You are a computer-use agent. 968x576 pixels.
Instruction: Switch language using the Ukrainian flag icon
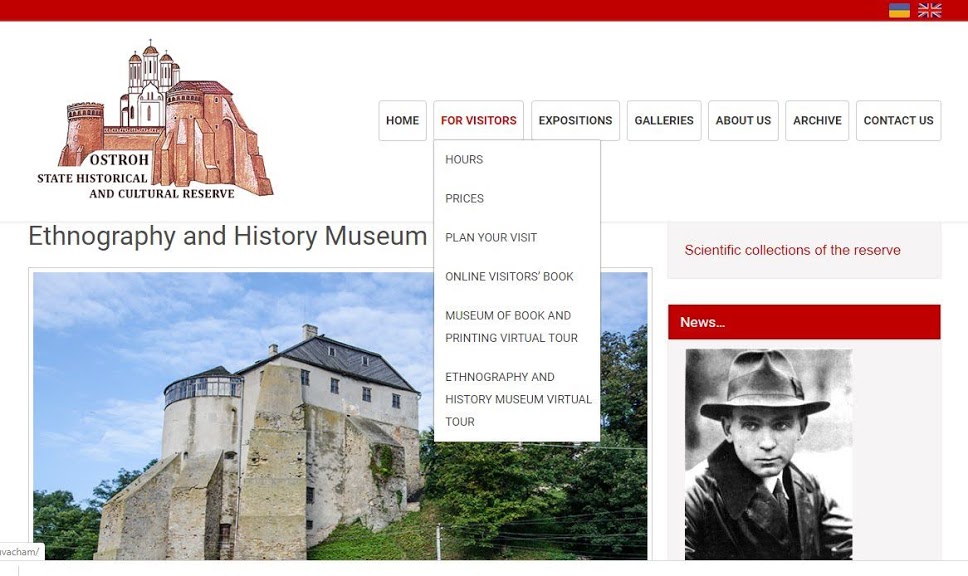899,10
